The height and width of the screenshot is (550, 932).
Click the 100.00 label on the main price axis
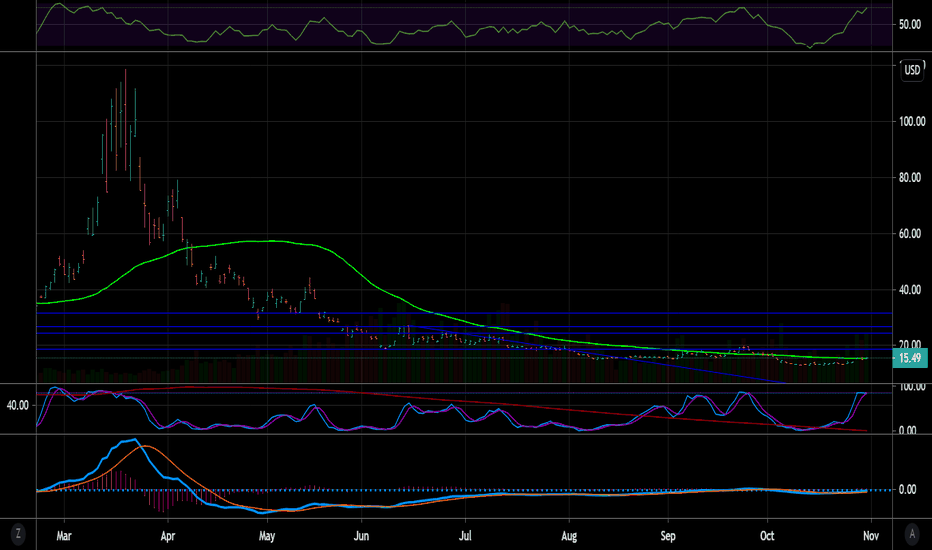click(x=912, y=121)
